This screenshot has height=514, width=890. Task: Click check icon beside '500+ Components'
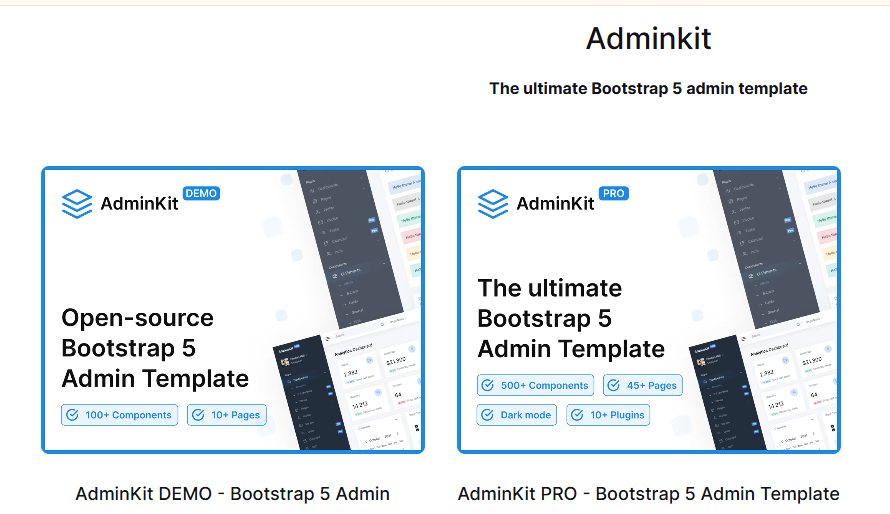coord(488,385)
